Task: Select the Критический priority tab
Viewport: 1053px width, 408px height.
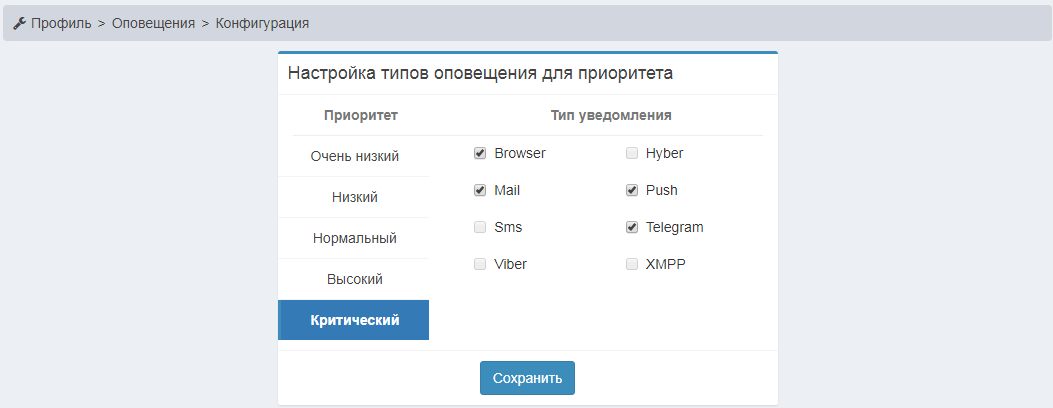Action: (354, 320)
